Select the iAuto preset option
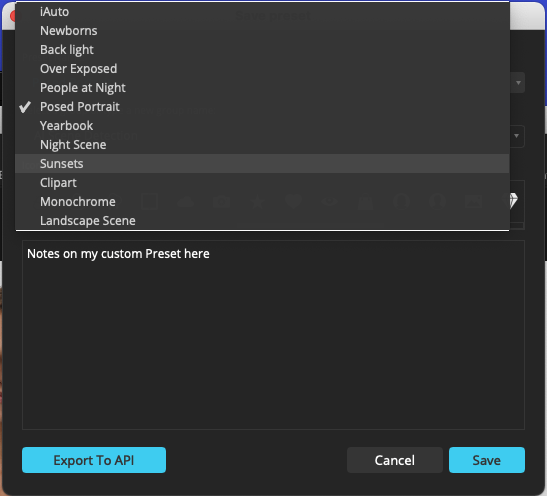 262,12
